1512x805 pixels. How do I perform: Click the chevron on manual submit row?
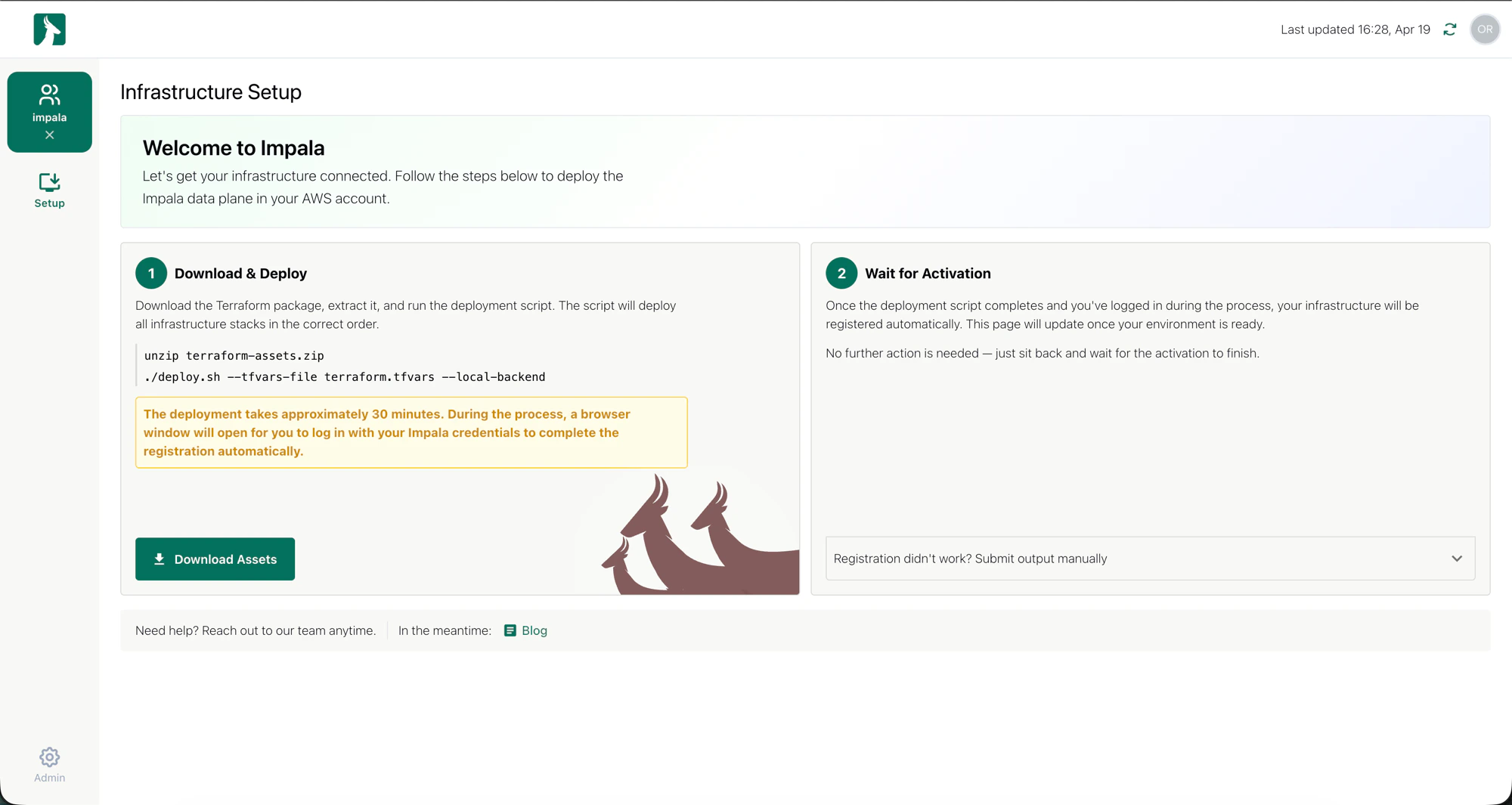coord(1457,559)
